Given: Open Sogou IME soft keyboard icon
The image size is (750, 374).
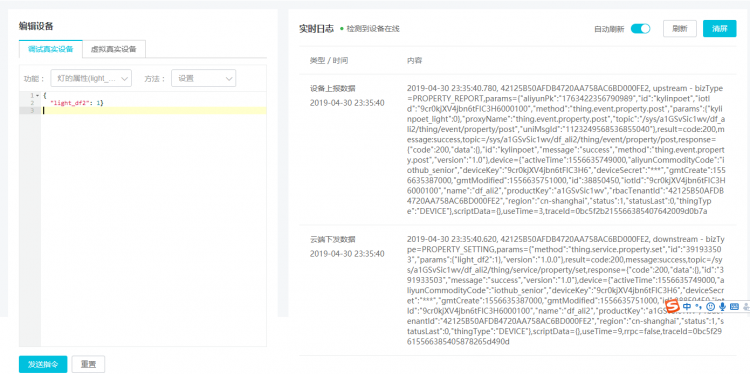Looking at the screenshot, I should (x=735, y=307).
